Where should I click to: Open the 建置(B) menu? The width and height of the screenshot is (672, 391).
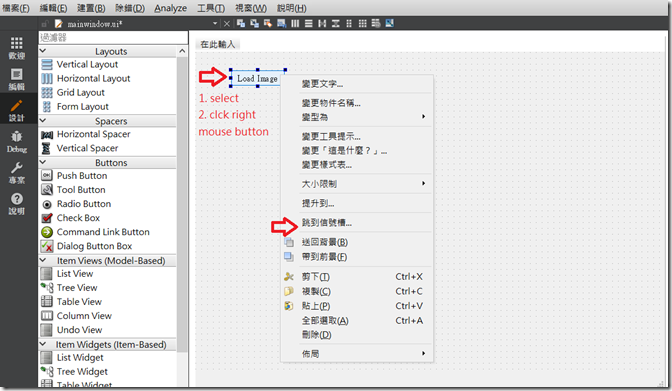point(91,8)
